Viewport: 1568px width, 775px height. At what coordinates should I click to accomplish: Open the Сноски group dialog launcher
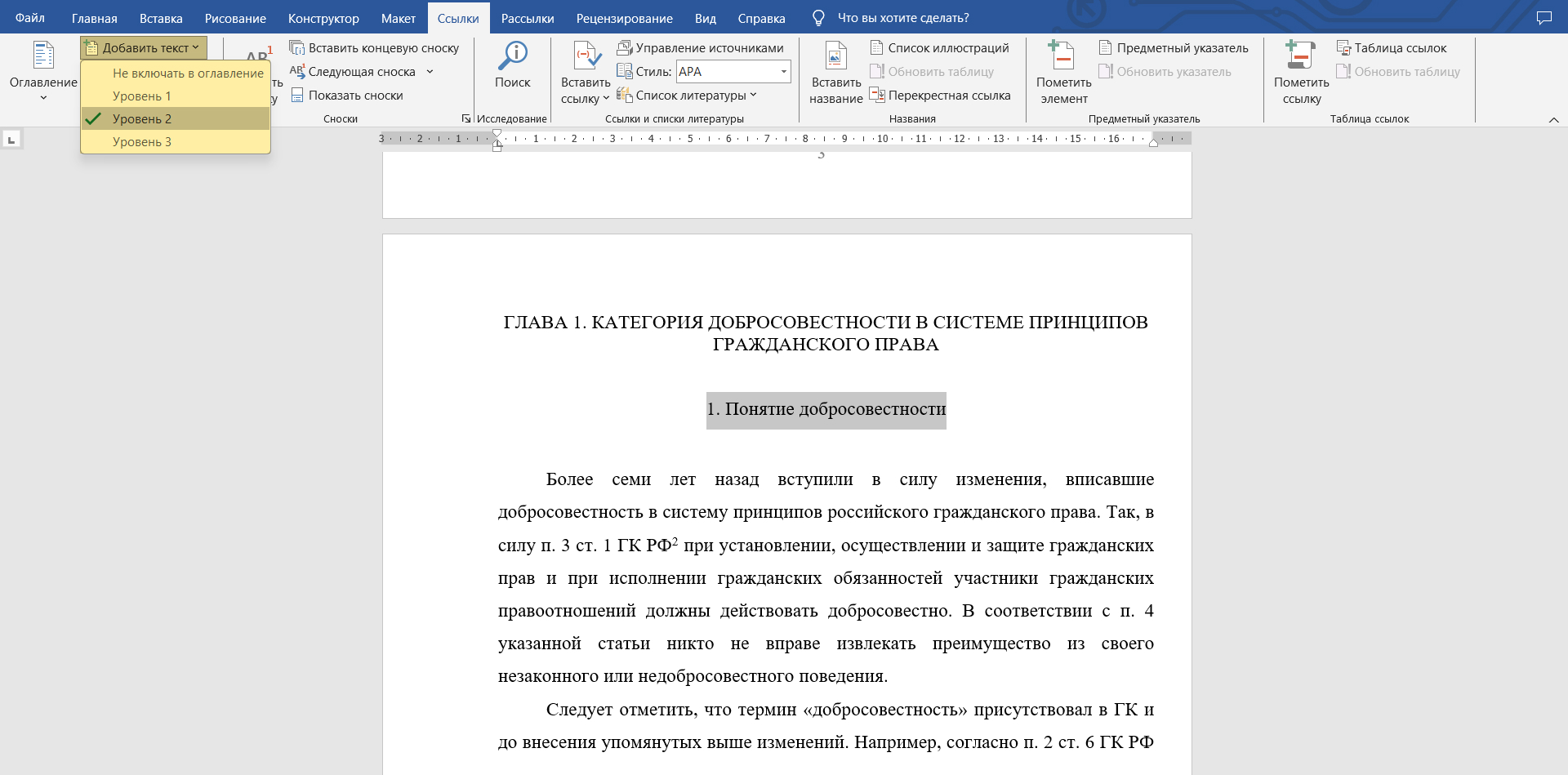465,119
